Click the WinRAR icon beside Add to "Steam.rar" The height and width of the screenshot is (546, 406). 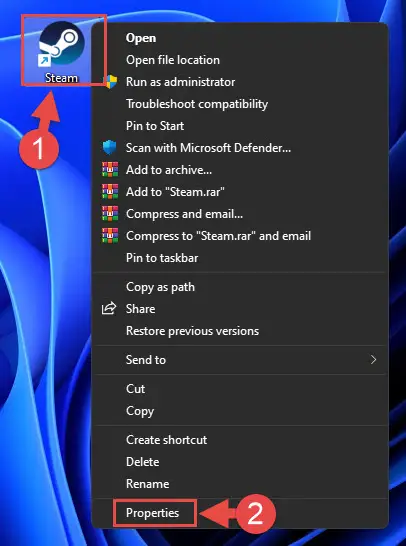click(x=110, y=192)
